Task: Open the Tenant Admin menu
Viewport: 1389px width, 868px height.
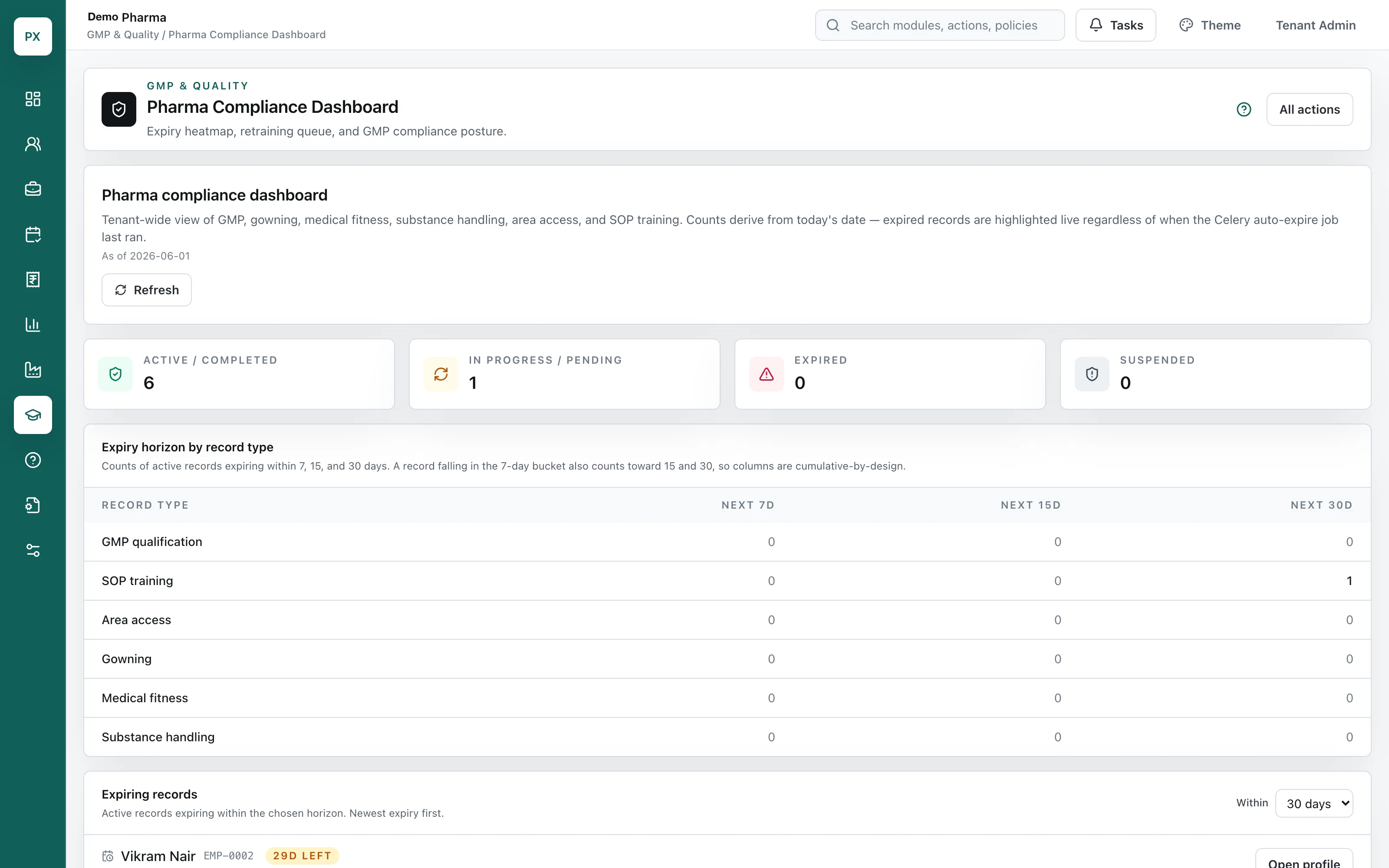Action: tap(1316, 25)
